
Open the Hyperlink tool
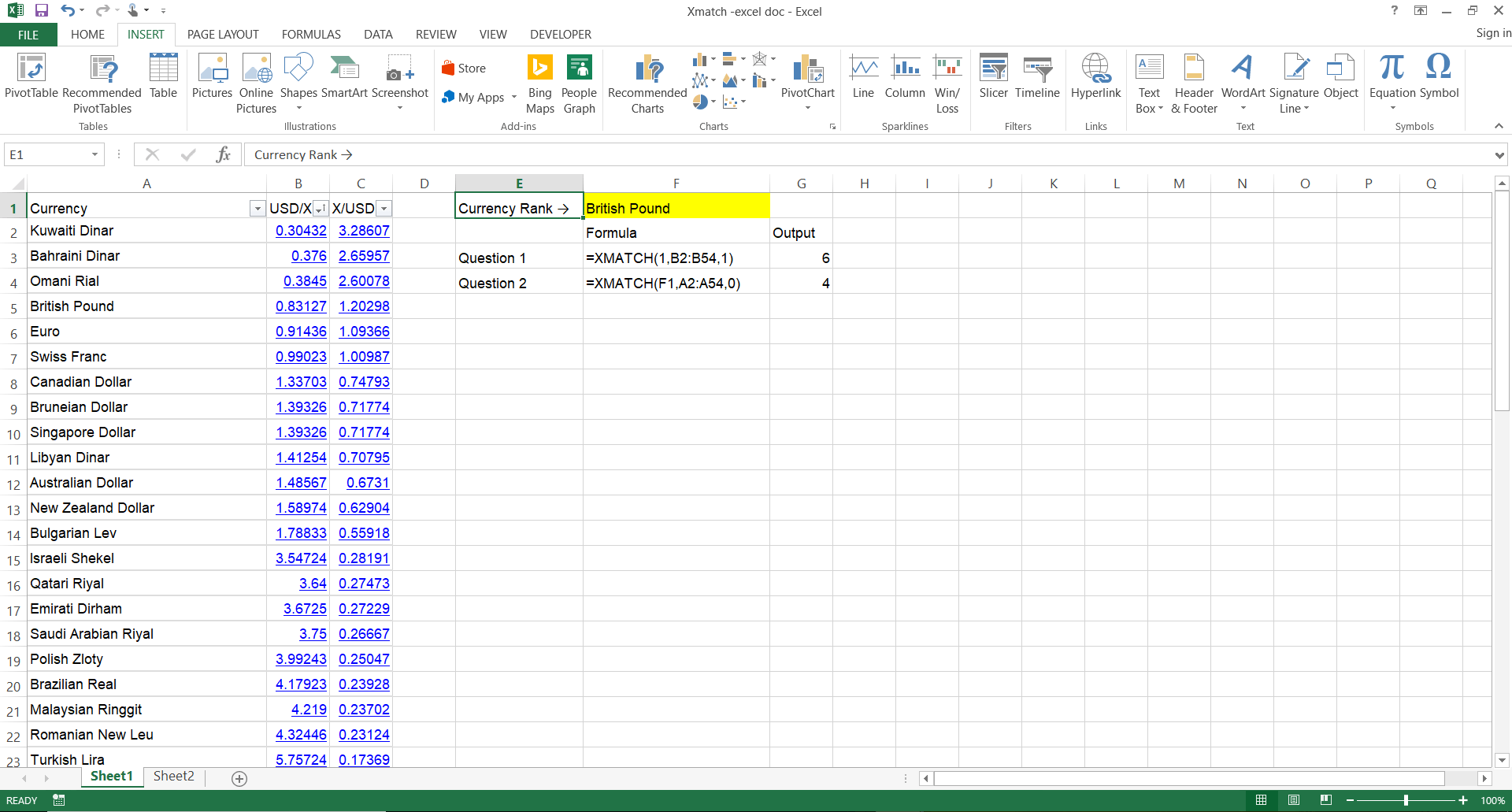(1096, 79)
